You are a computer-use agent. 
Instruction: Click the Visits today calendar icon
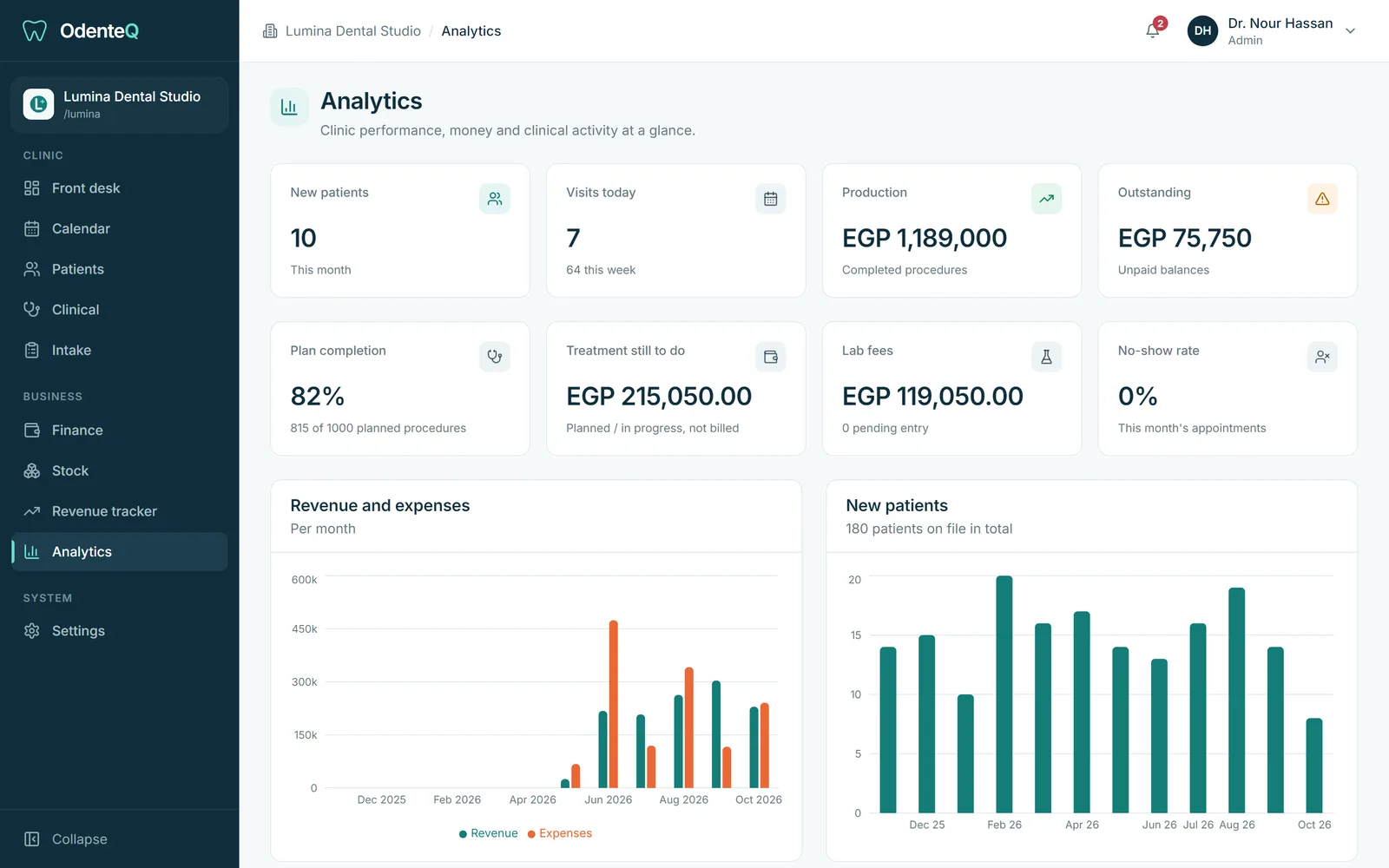coord(770,199)
